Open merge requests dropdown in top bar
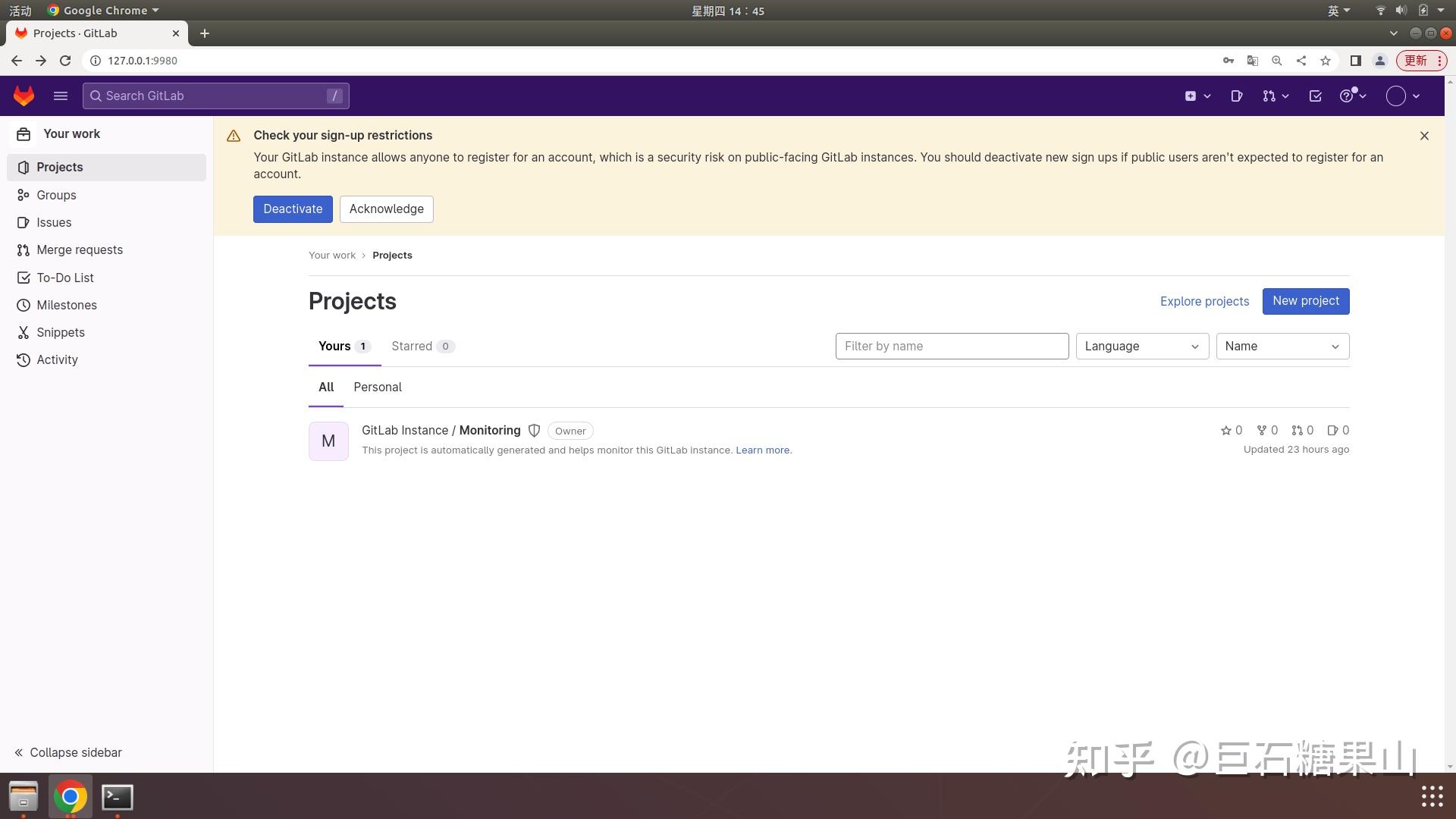This screenshot has height=819, width=1456. (1276, 96)
